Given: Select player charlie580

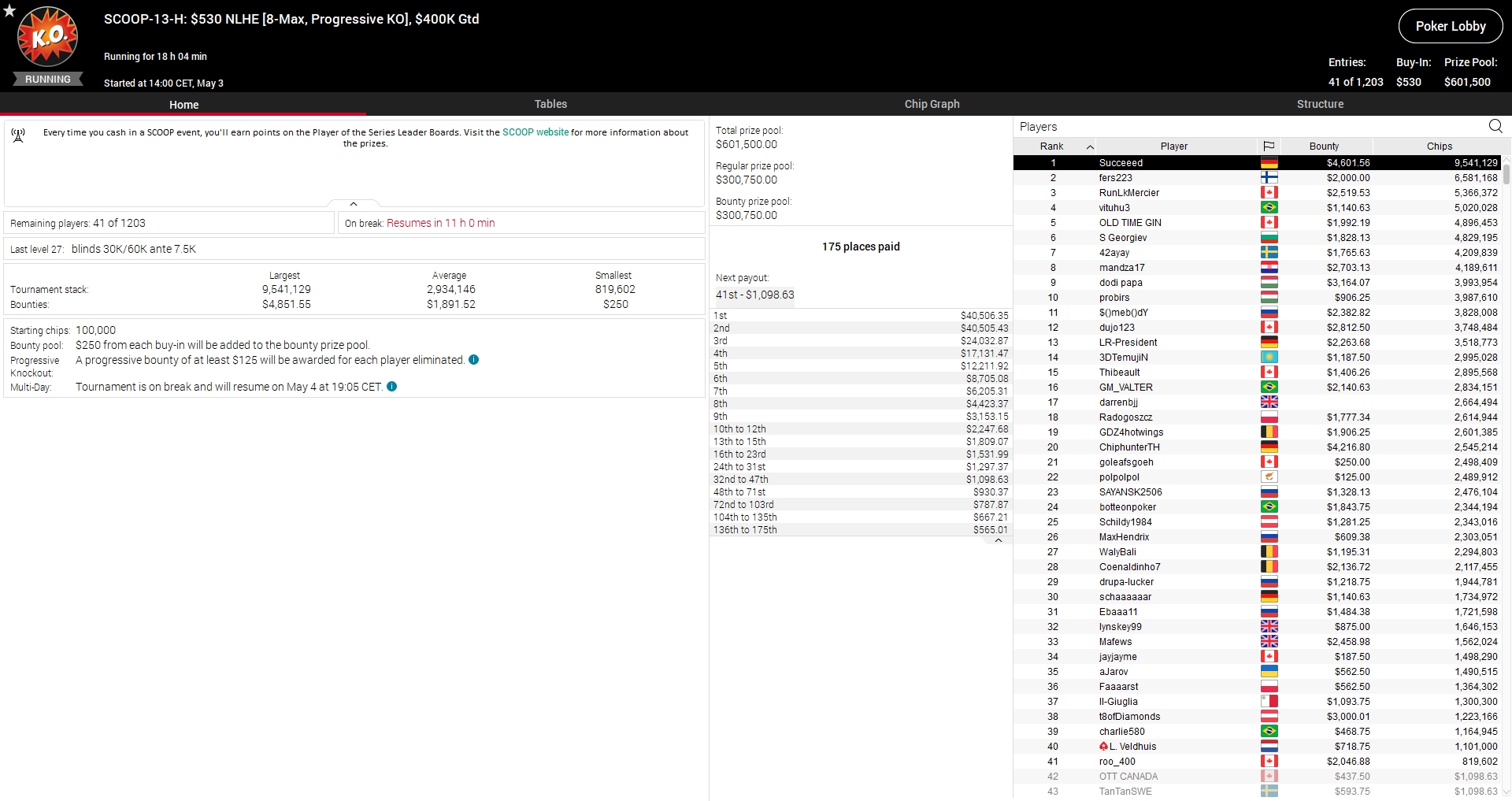Looking at the screenshot, I should 1257,732.
